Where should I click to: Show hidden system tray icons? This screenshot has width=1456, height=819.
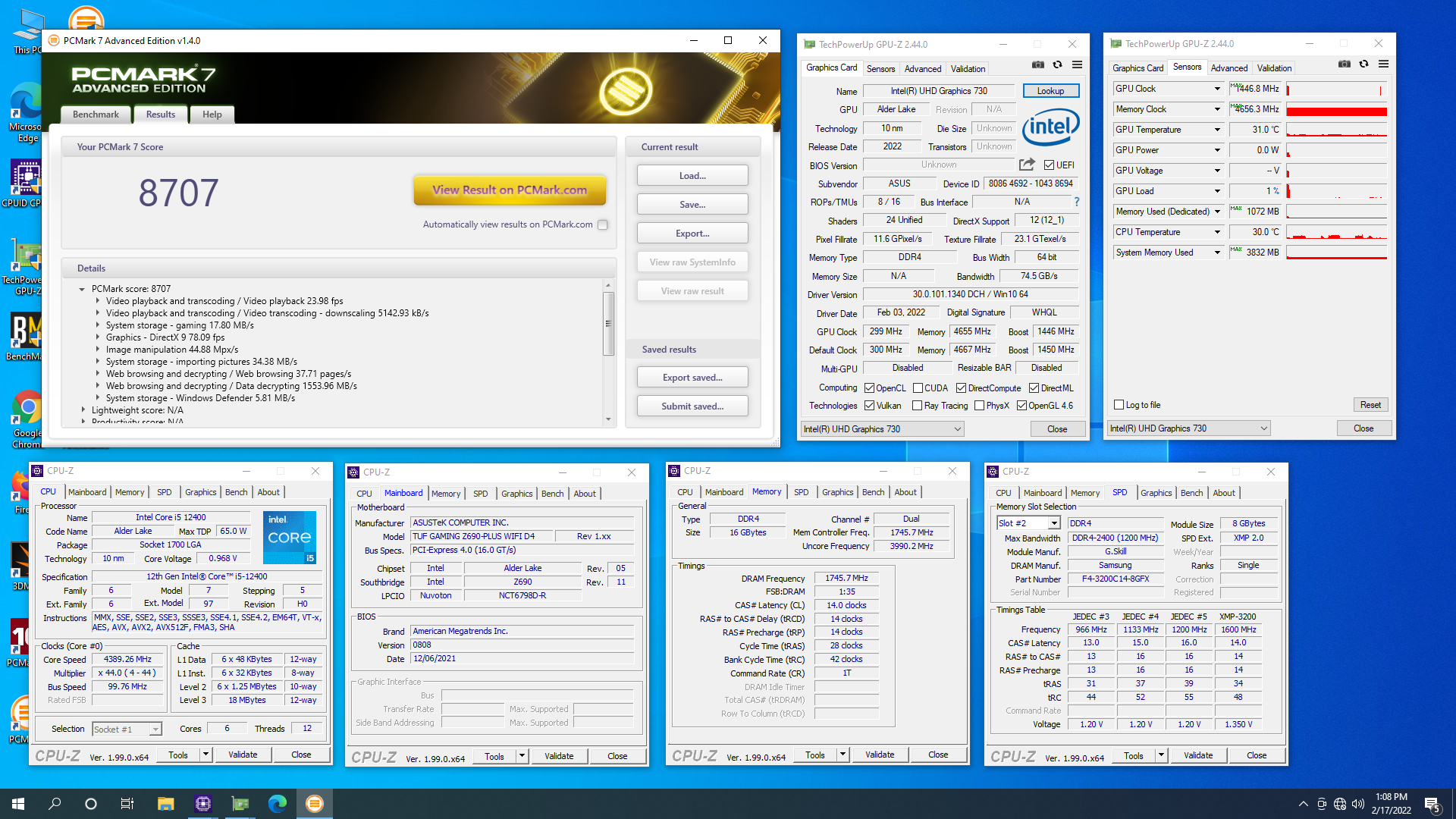[x=1303, y=804]
